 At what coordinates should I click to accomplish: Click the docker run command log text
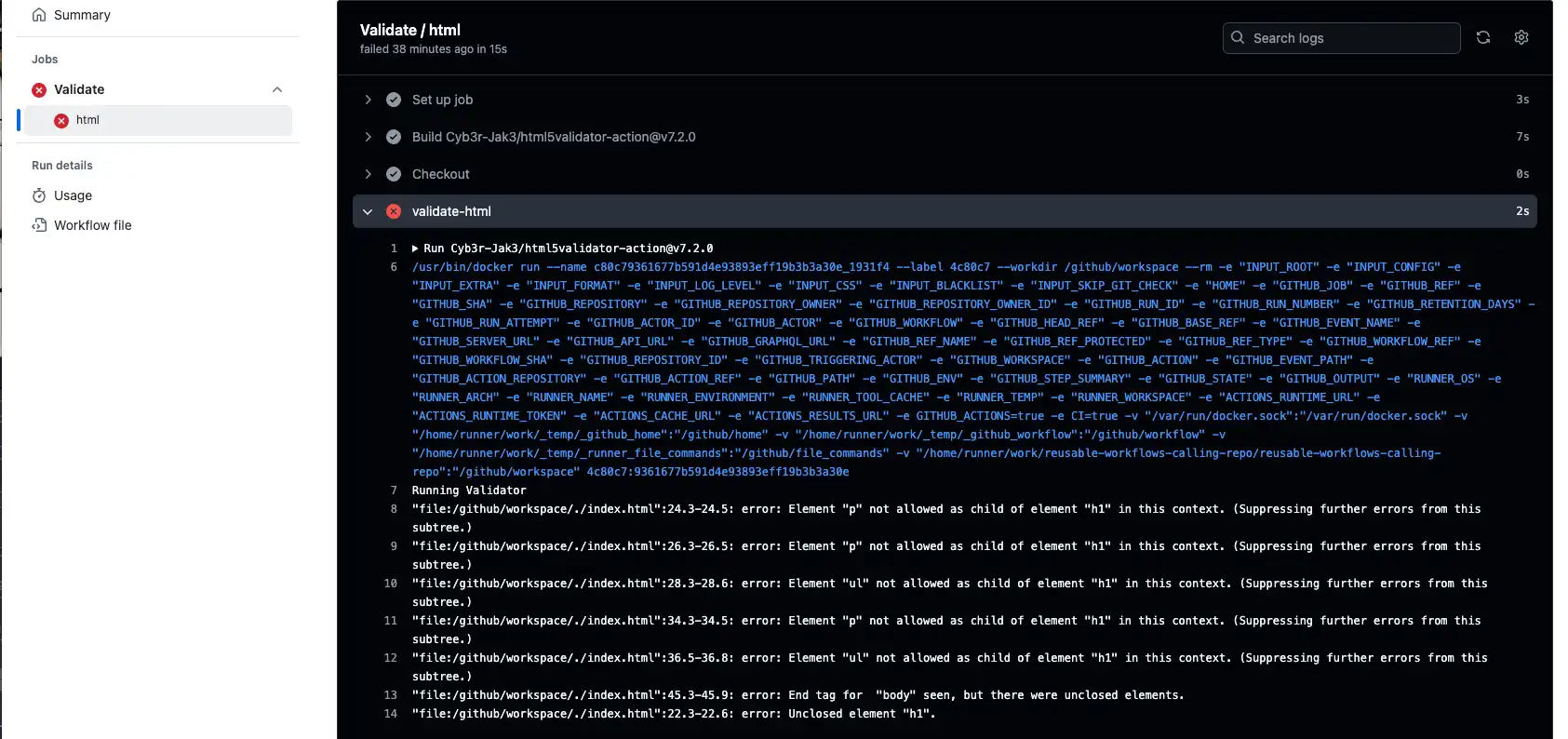(x=973, y=369)
